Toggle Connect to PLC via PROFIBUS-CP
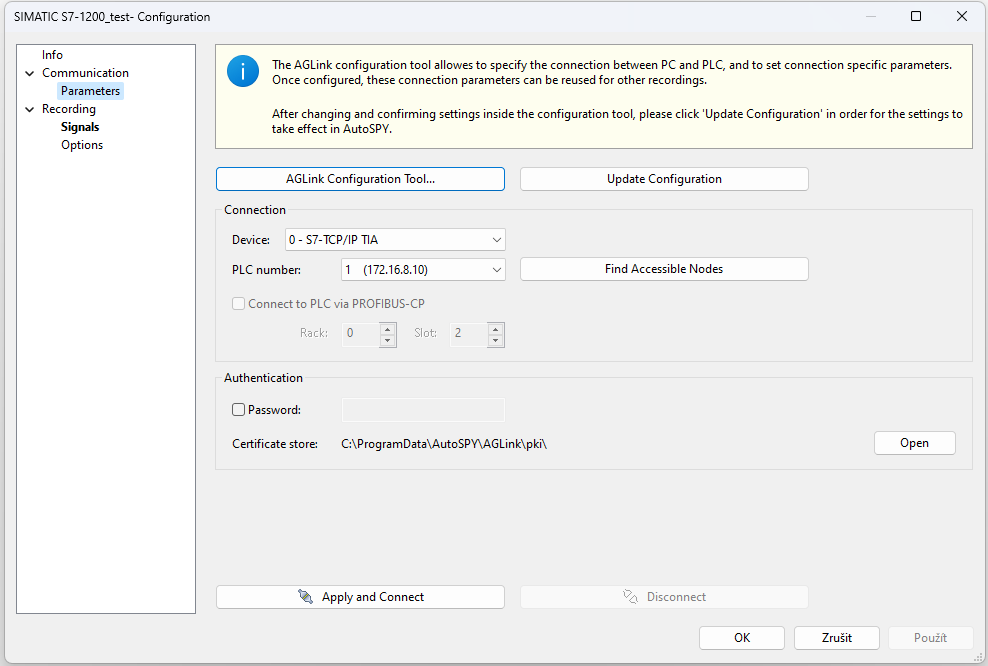 click(x=238, y=304)
